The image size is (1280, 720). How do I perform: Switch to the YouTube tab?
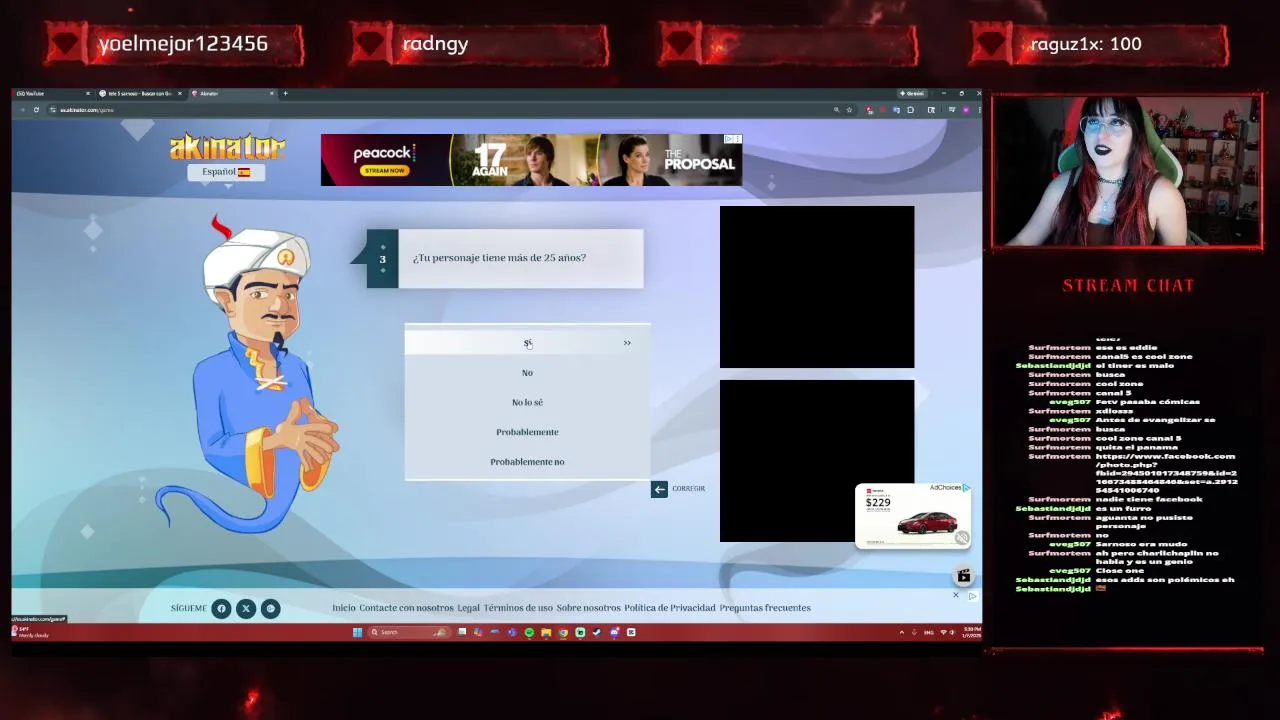[50, 93]
